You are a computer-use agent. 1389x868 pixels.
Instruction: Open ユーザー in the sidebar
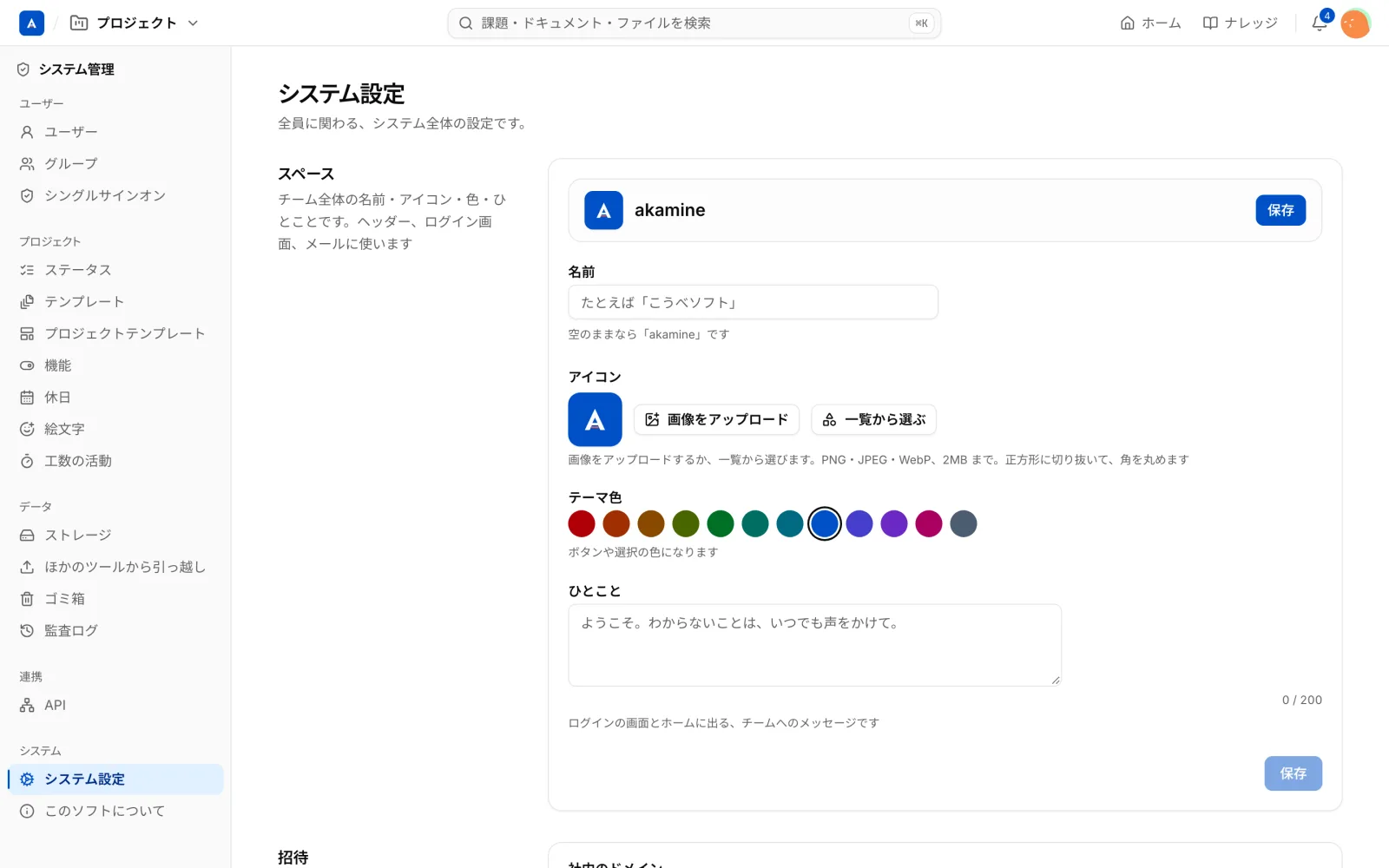[115, 132]
